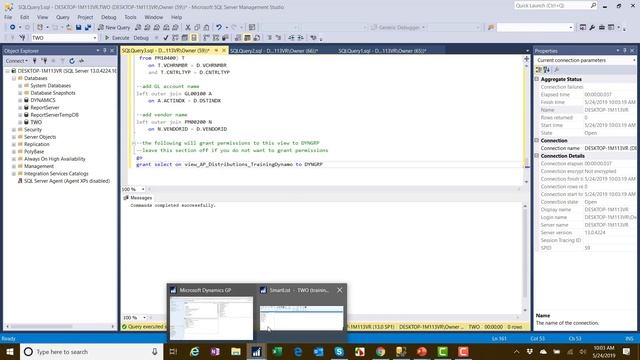Screen dimensions: 640x360
Task: Click the Paste clipboard icon
Action: 207,27
